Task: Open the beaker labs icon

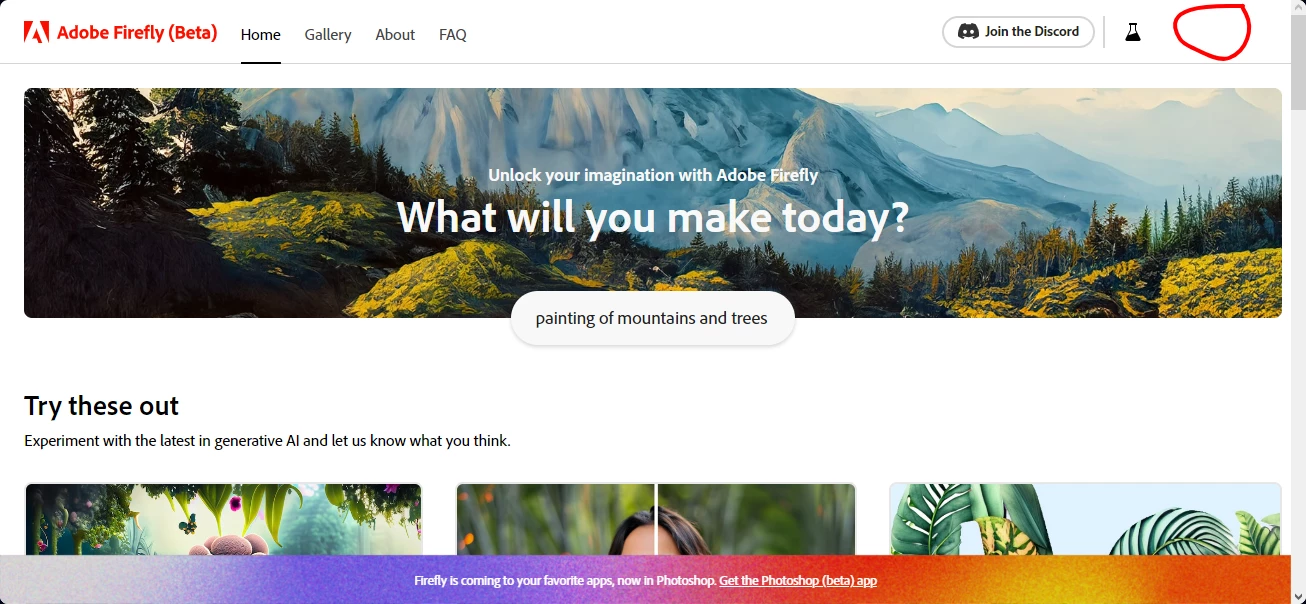Action: 1132,32
